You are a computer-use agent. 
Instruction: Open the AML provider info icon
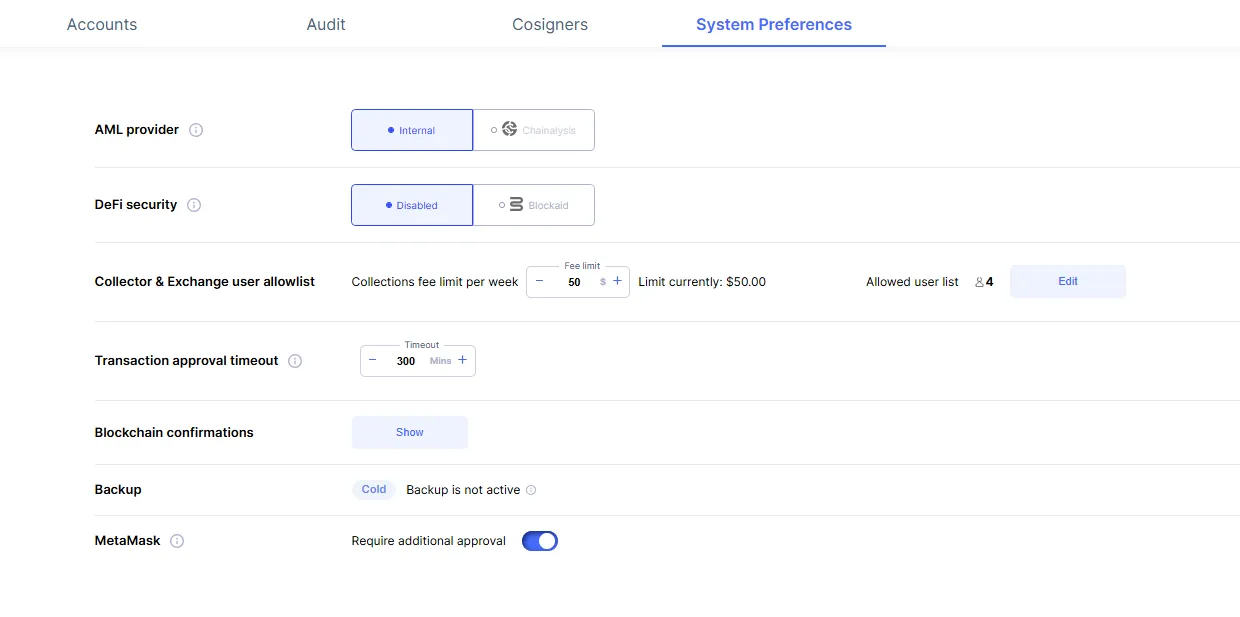[196, 130]
